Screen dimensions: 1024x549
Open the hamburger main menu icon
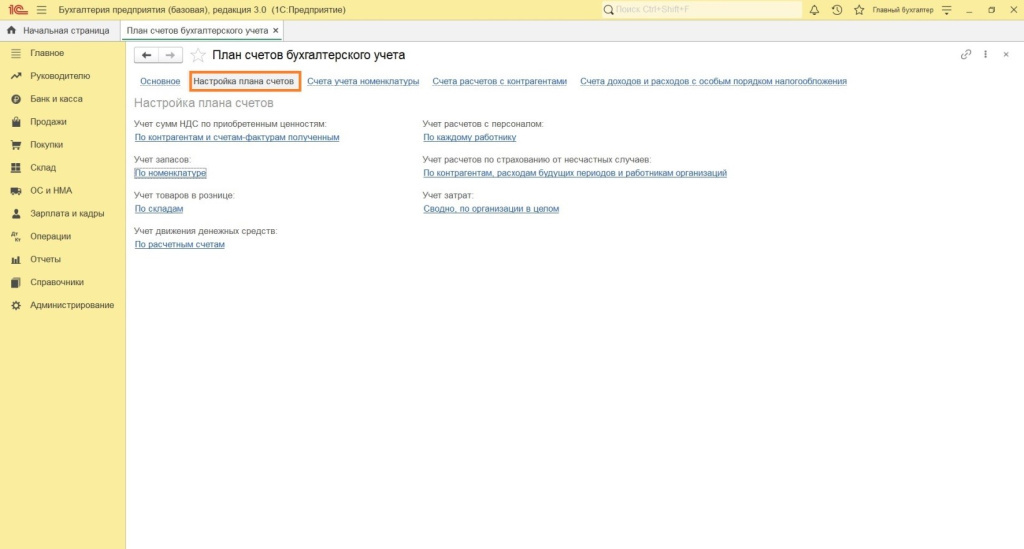(x=41, y=10)
